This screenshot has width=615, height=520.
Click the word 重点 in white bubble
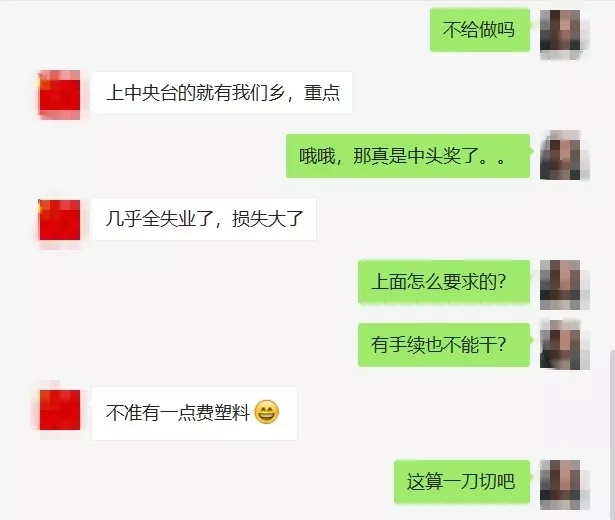tap(322, 93)
